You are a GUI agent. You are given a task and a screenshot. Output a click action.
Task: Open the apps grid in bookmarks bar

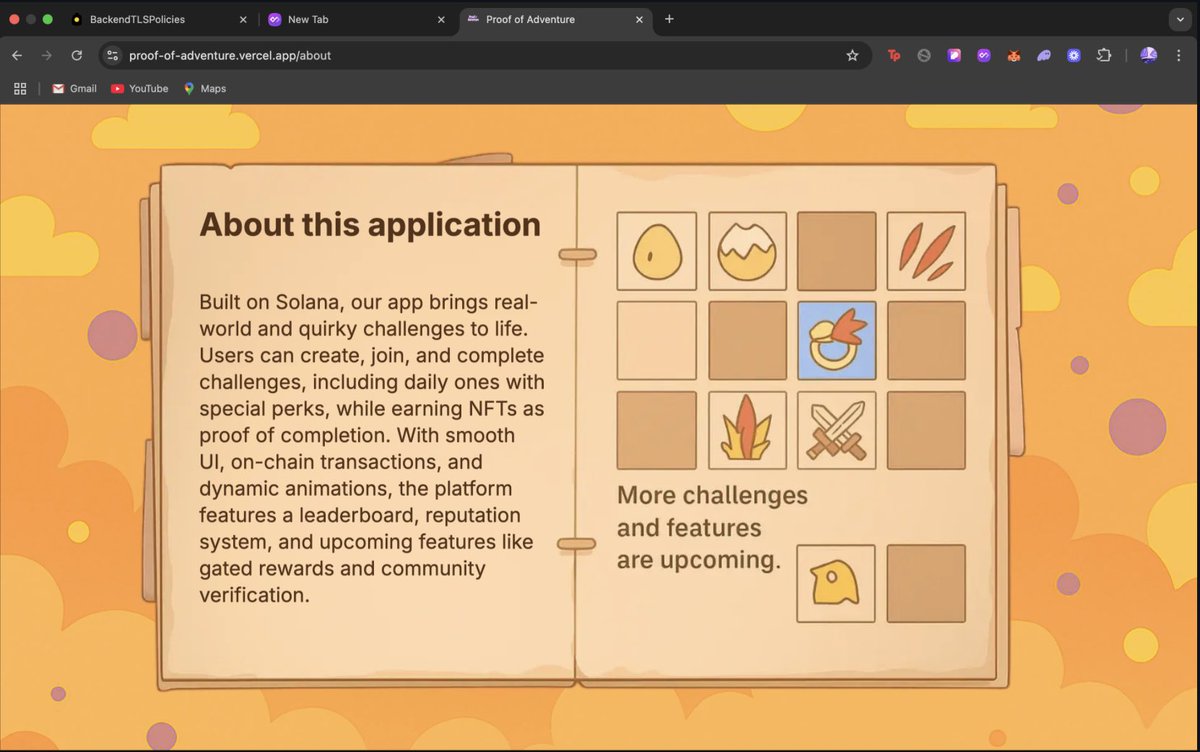click(20, 88)
